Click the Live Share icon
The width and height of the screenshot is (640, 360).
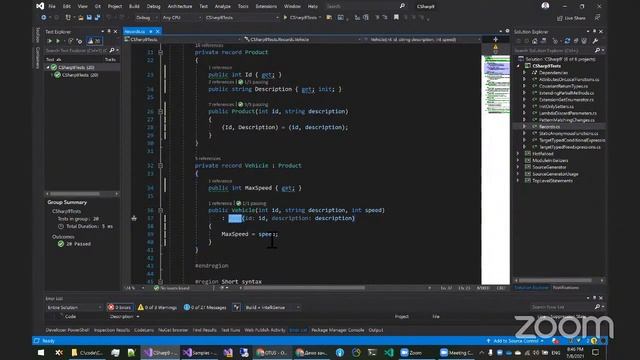click(x=560, y=18)
